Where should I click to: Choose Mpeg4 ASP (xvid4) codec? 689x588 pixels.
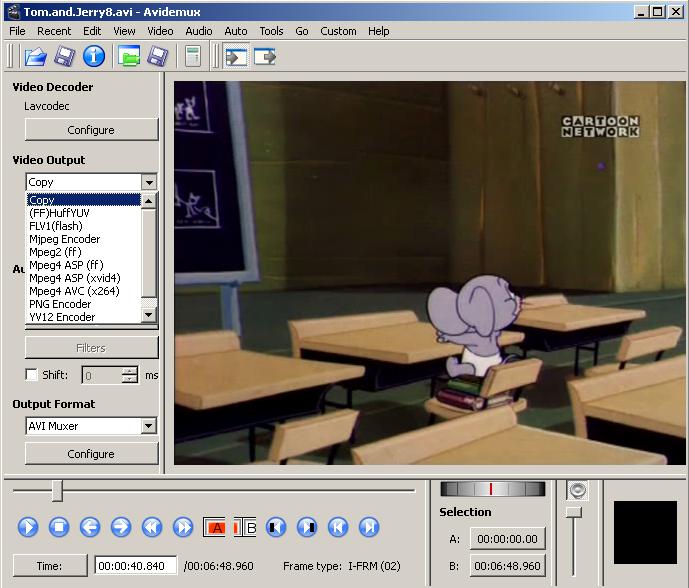[84, 278]
